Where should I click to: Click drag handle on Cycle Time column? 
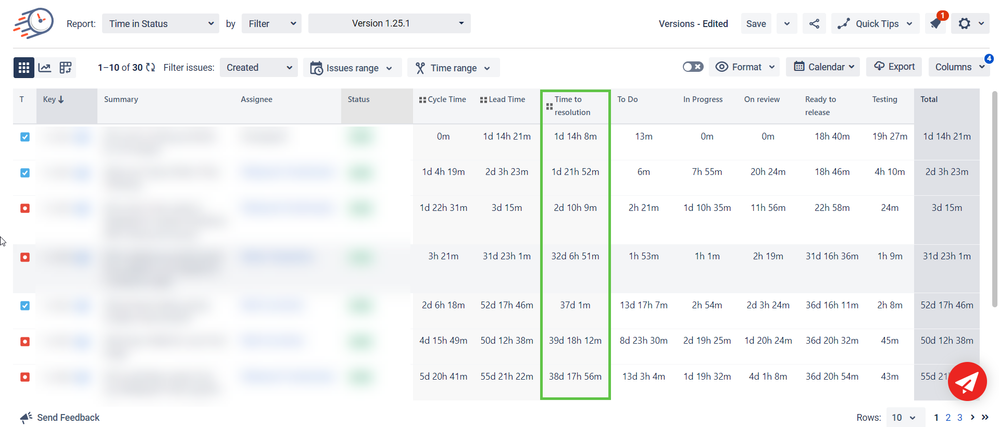[x=422, y=100]
